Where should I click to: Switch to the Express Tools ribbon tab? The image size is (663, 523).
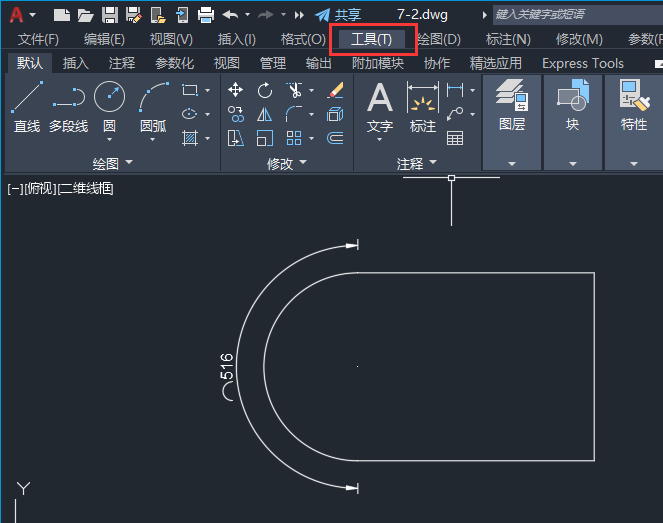coord(583,63)
